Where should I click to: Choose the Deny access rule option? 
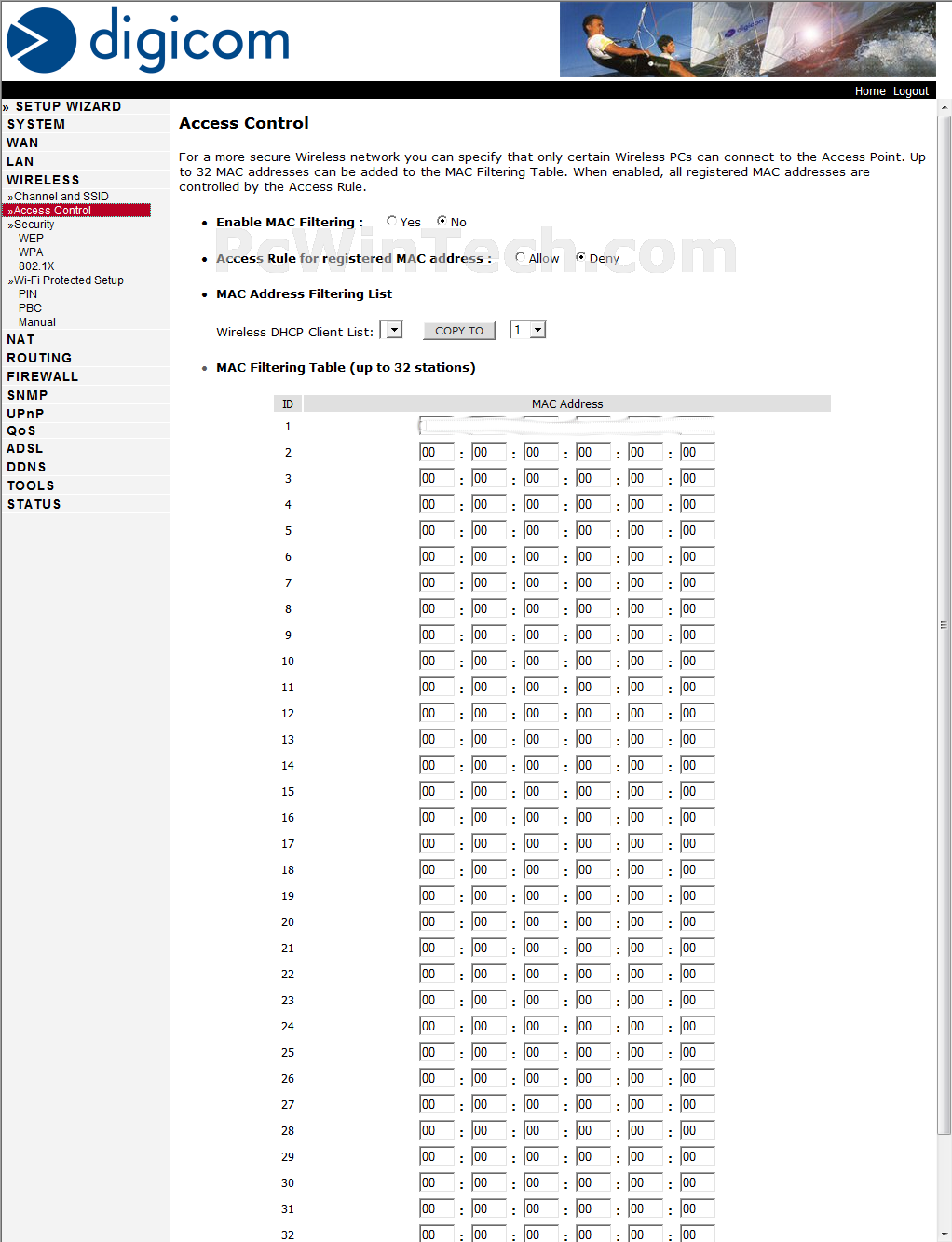581,258
